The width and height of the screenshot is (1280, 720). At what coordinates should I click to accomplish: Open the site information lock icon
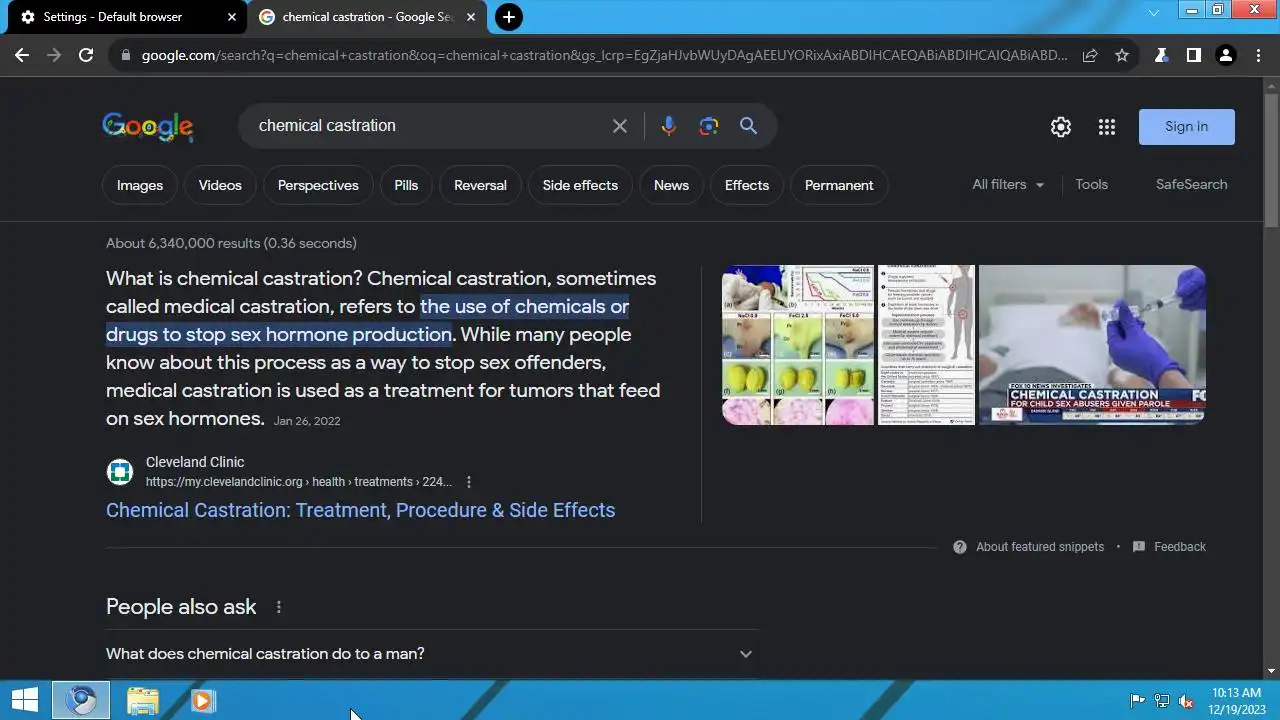125,55
